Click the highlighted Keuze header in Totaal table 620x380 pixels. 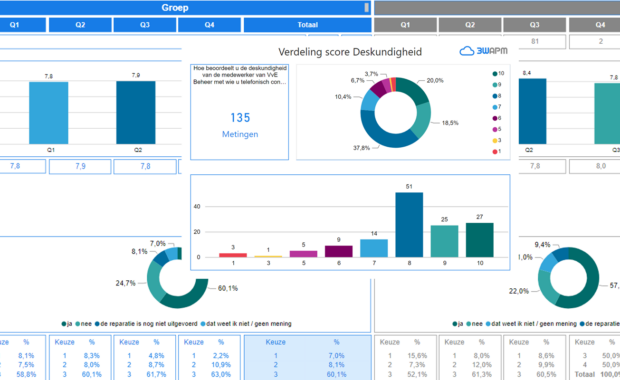tap(276, 342)
